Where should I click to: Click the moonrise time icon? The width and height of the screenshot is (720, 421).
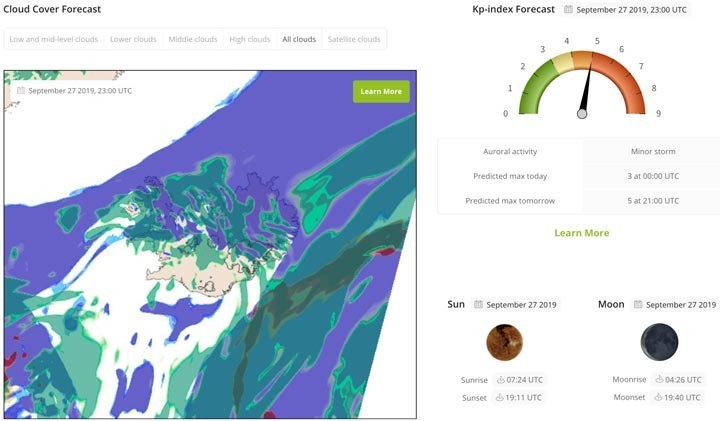[658, 380]
